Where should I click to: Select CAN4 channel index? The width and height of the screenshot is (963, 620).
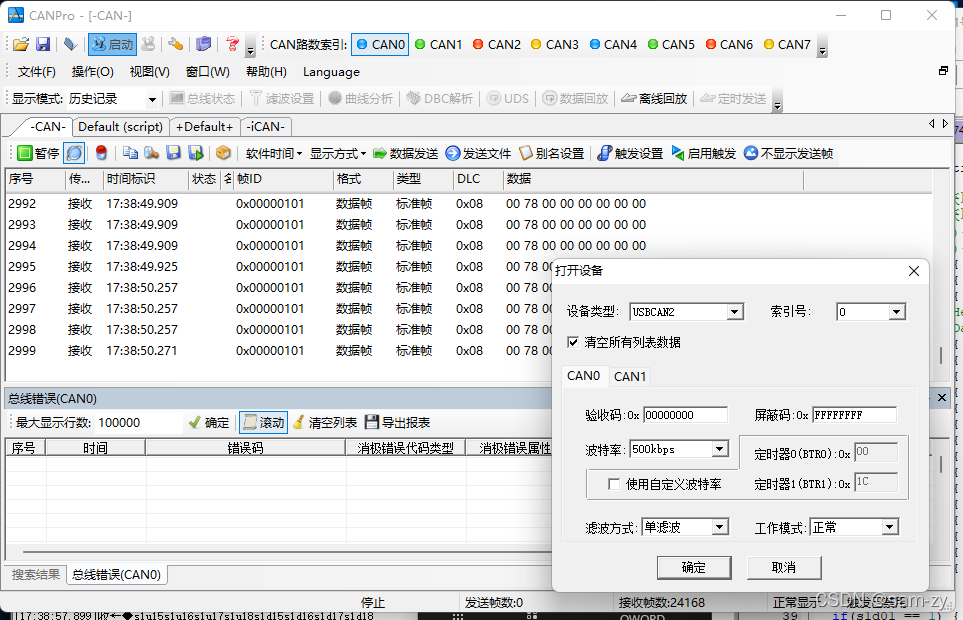point(613,45)
